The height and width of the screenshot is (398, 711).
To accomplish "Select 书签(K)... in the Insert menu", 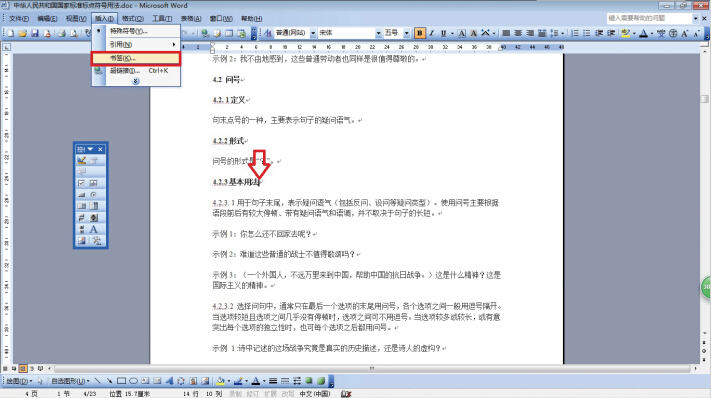I will 136,58.
